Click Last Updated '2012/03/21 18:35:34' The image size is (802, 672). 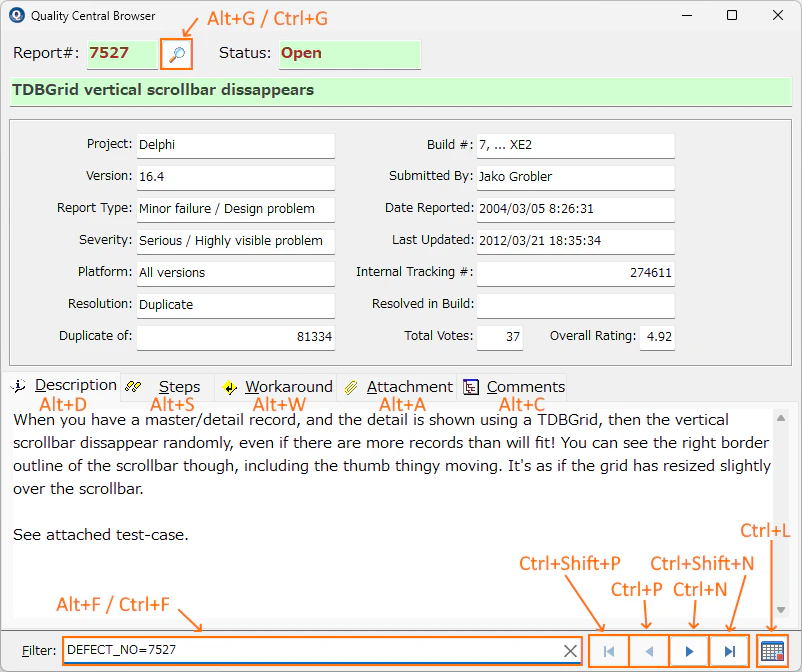576,241
